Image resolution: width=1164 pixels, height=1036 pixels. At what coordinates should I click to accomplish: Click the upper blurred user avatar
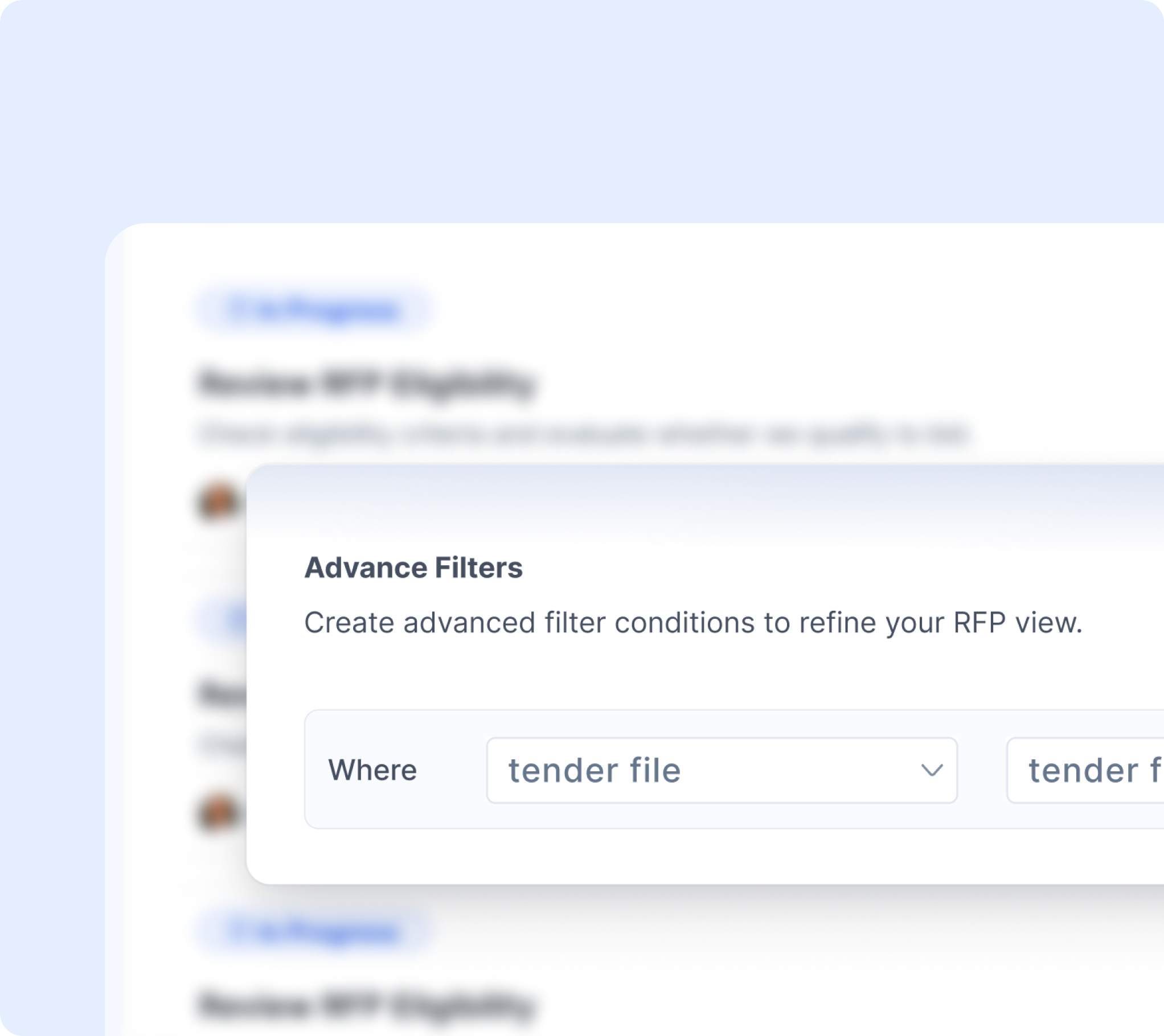(218, 502)
